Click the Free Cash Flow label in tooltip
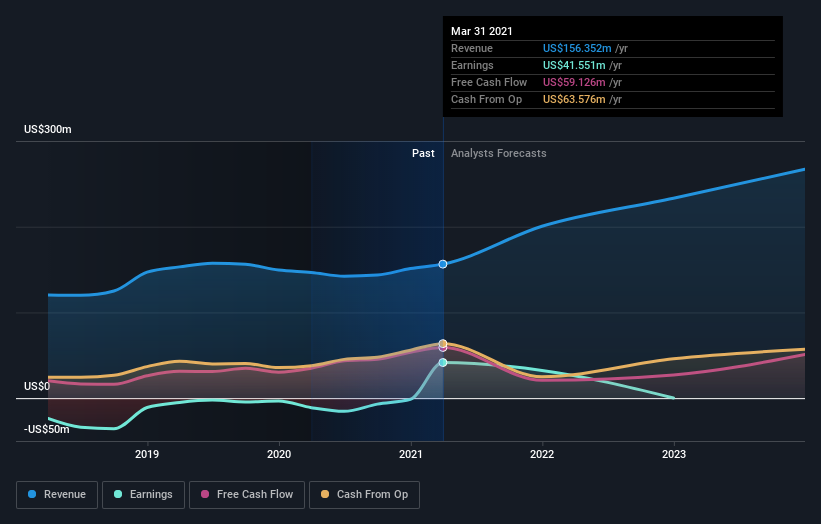The width and height of the screenshot is (821, 524). point(489,82)
